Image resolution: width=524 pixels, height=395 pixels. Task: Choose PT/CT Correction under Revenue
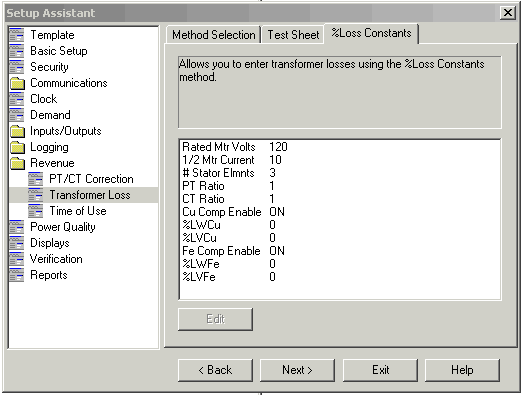pyautogui.click(x=91, y=179)
